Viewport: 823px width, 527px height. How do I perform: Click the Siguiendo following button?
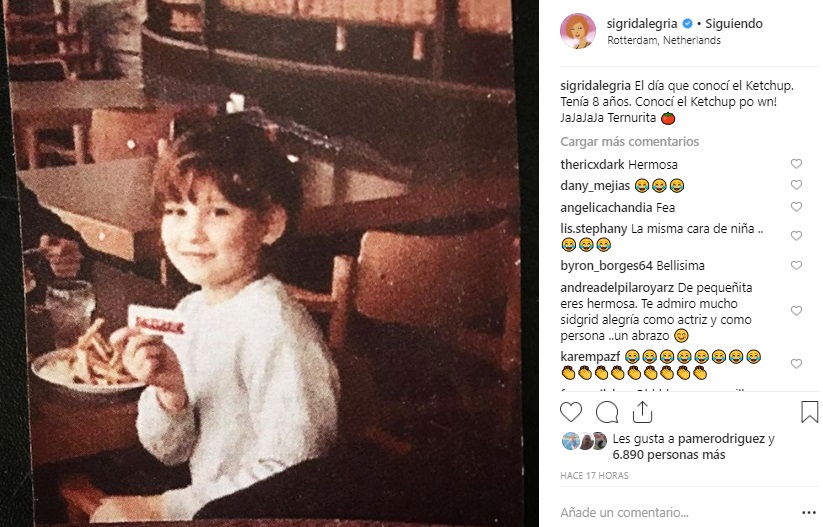[x=734, y=24]
